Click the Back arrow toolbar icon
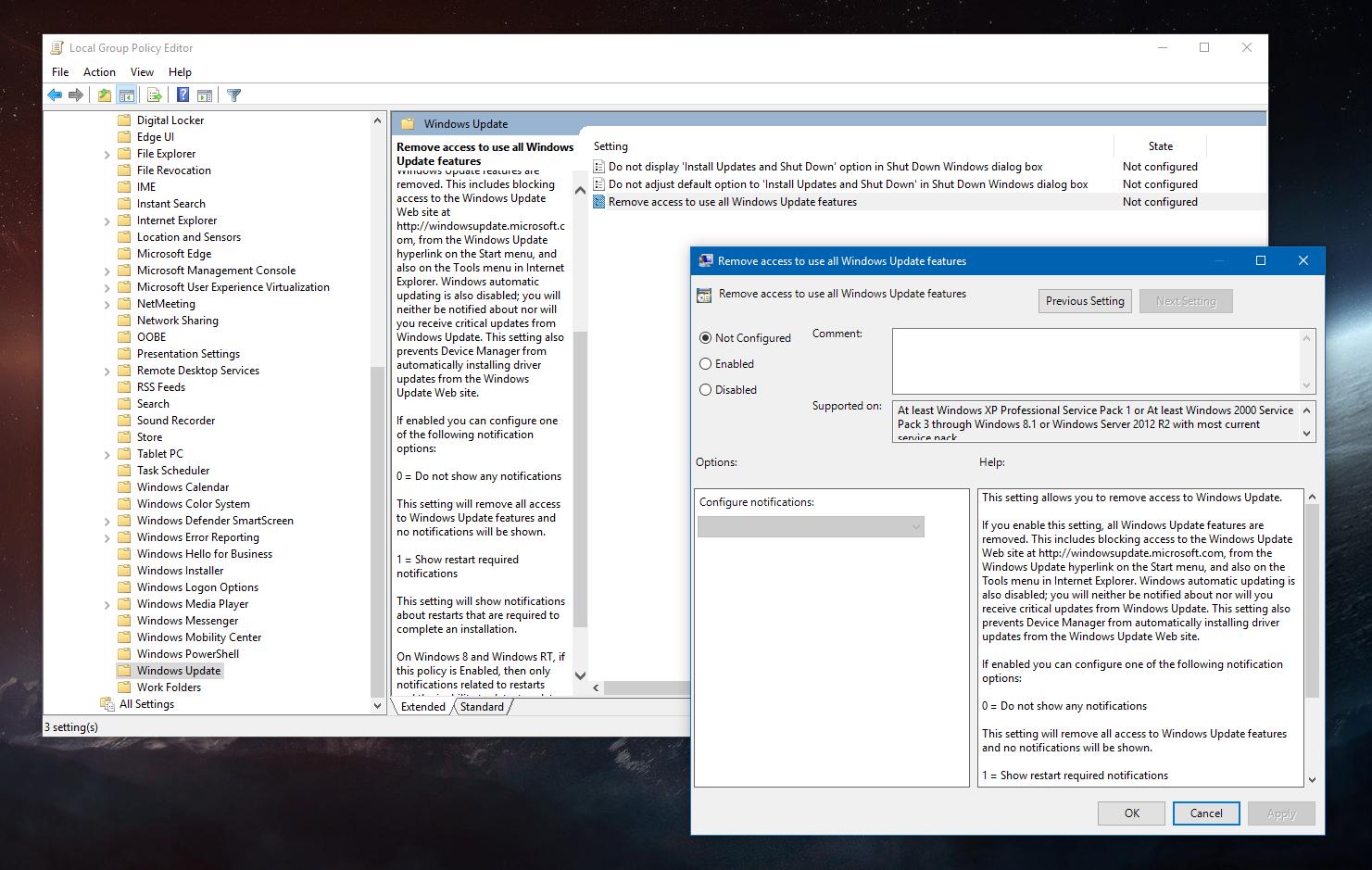Image resolution: width=1372 pixels, height=870 pixels. point(55,95)
